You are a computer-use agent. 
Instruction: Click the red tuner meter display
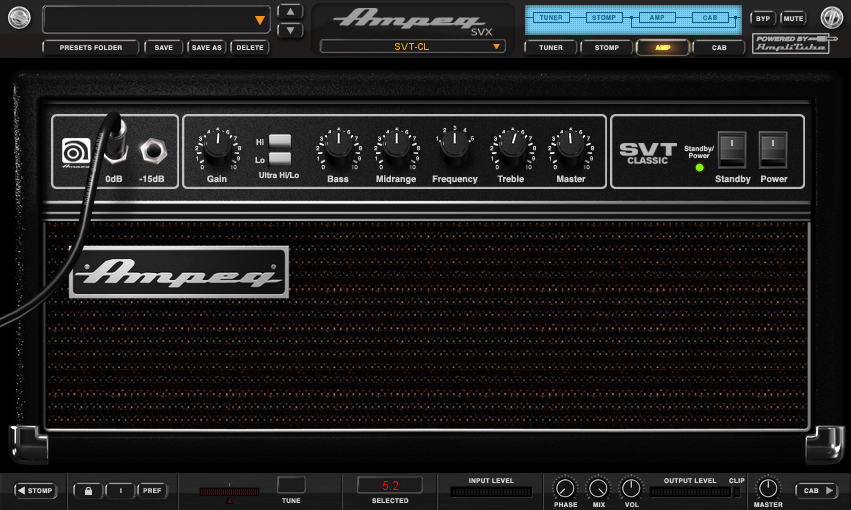[229, 492]
